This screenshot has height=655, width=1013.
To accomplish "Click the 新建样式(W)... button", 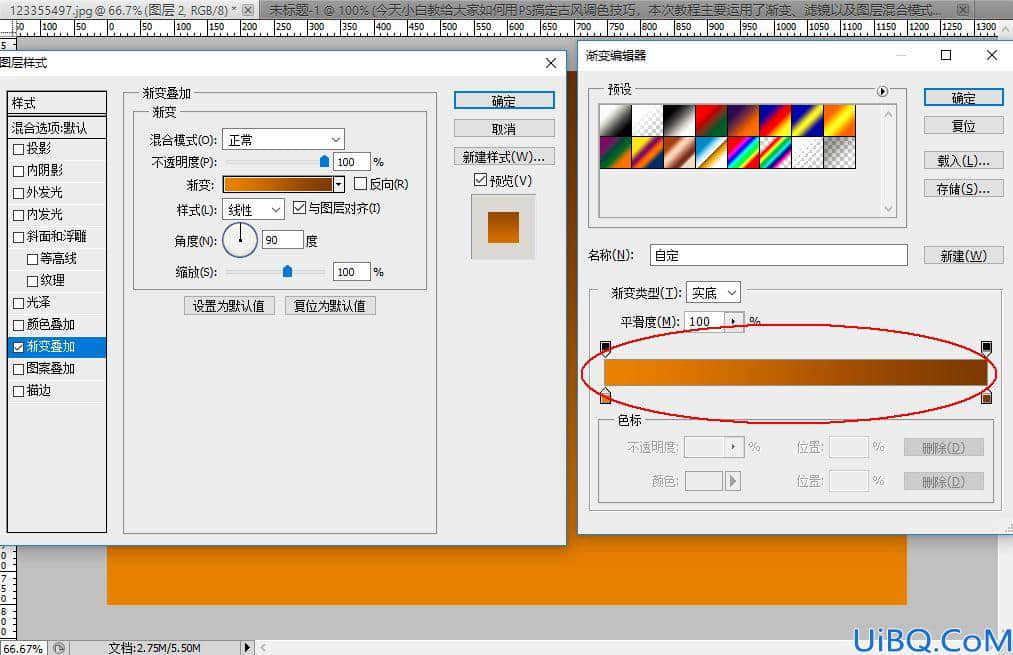I will pos(504,157).
